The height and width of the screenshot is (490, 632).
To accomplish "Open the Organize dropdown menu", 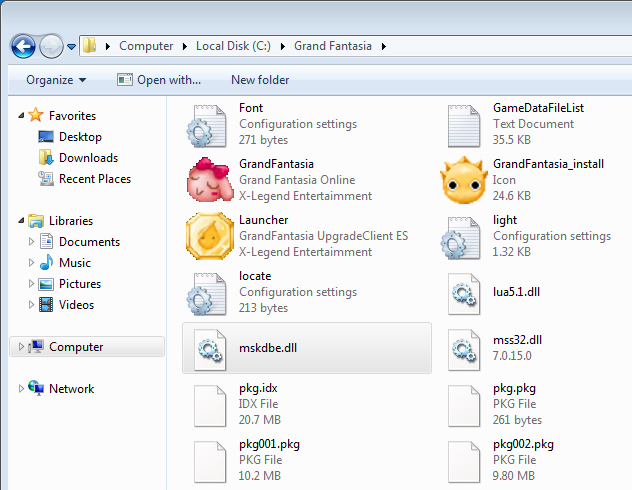I will [x=56, y=80].
